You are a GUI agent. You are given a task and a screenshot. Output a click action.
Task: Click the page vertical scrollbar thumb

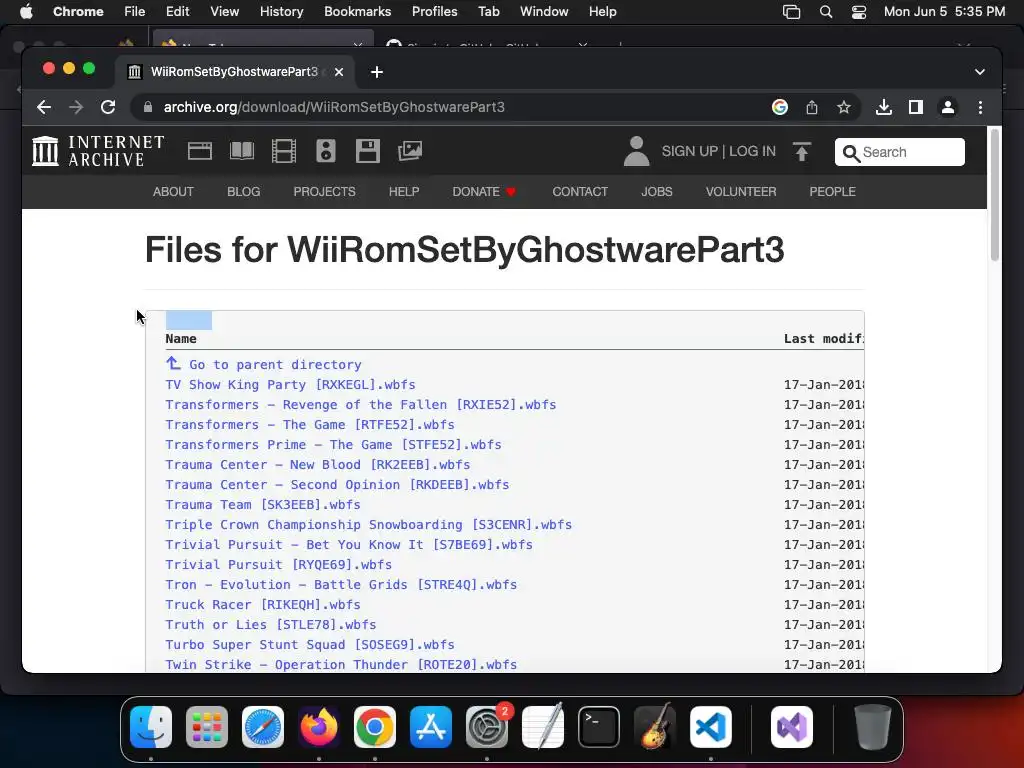pos(995,196)
